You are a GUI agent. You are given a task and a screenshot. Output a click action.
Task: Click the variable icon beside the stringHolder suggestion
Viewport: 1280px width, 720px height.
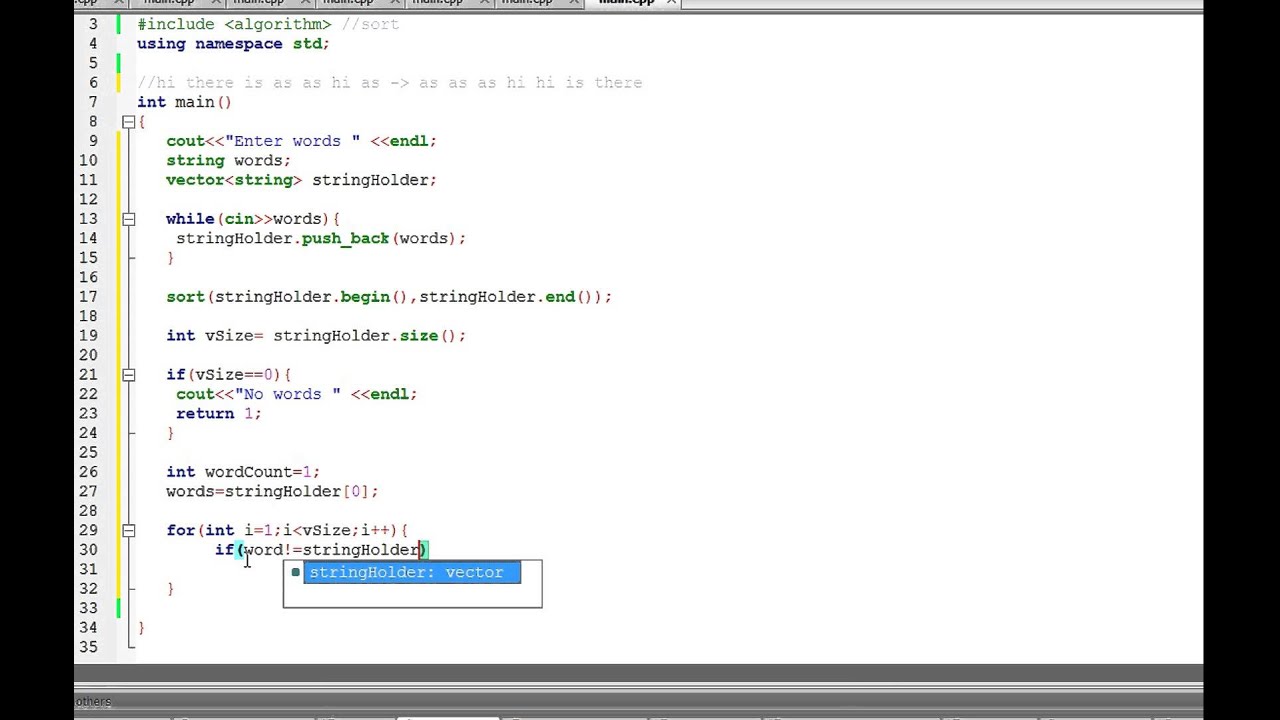[295, 572]
